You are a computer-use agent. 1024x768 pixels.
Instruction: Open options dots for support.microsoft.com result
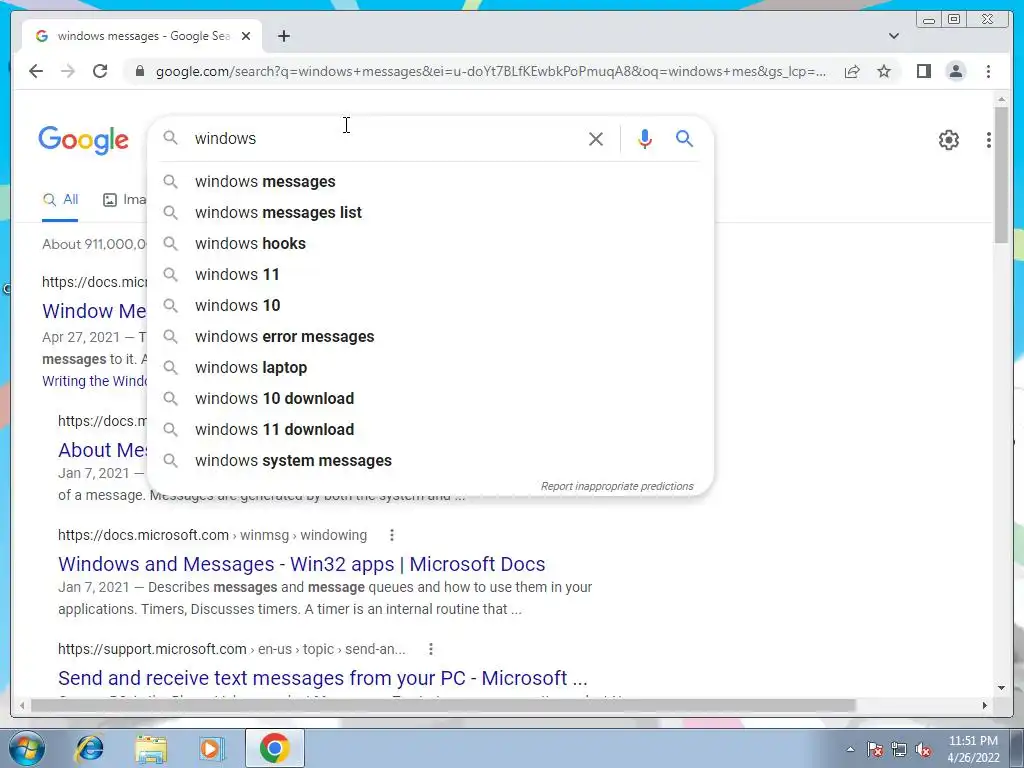pyautogui.click(x=430, y=649)
